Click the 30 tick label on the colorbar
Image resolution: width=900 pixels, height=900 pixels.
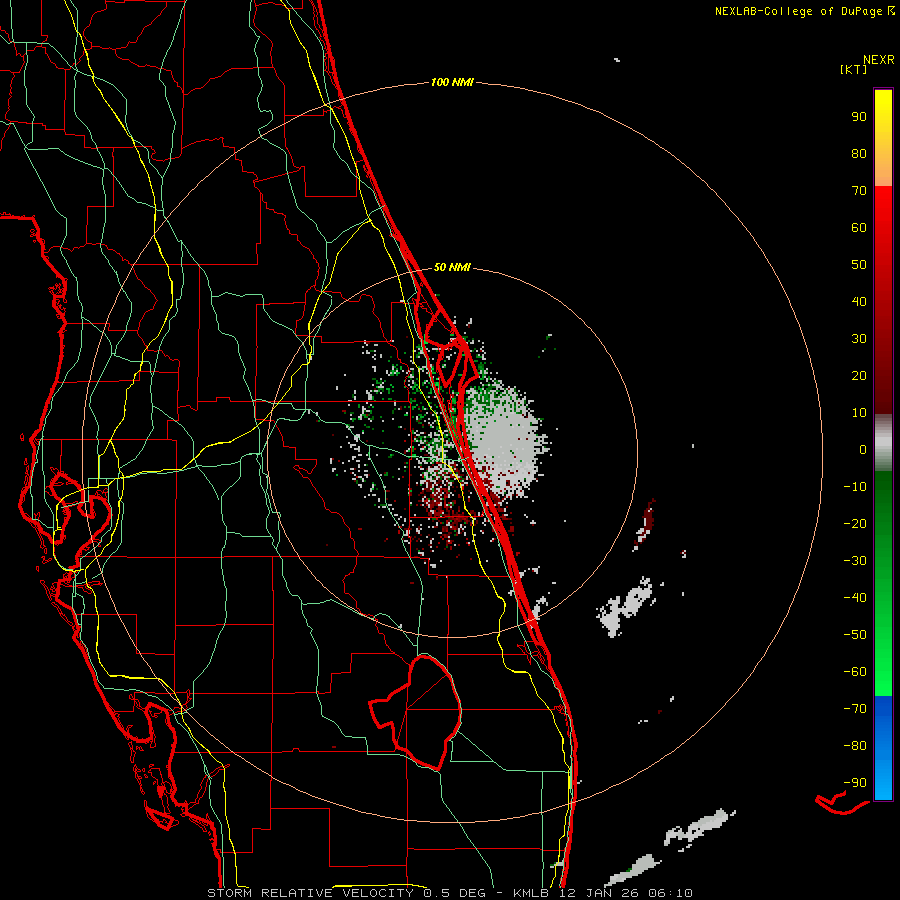click(x=859, y=339)
